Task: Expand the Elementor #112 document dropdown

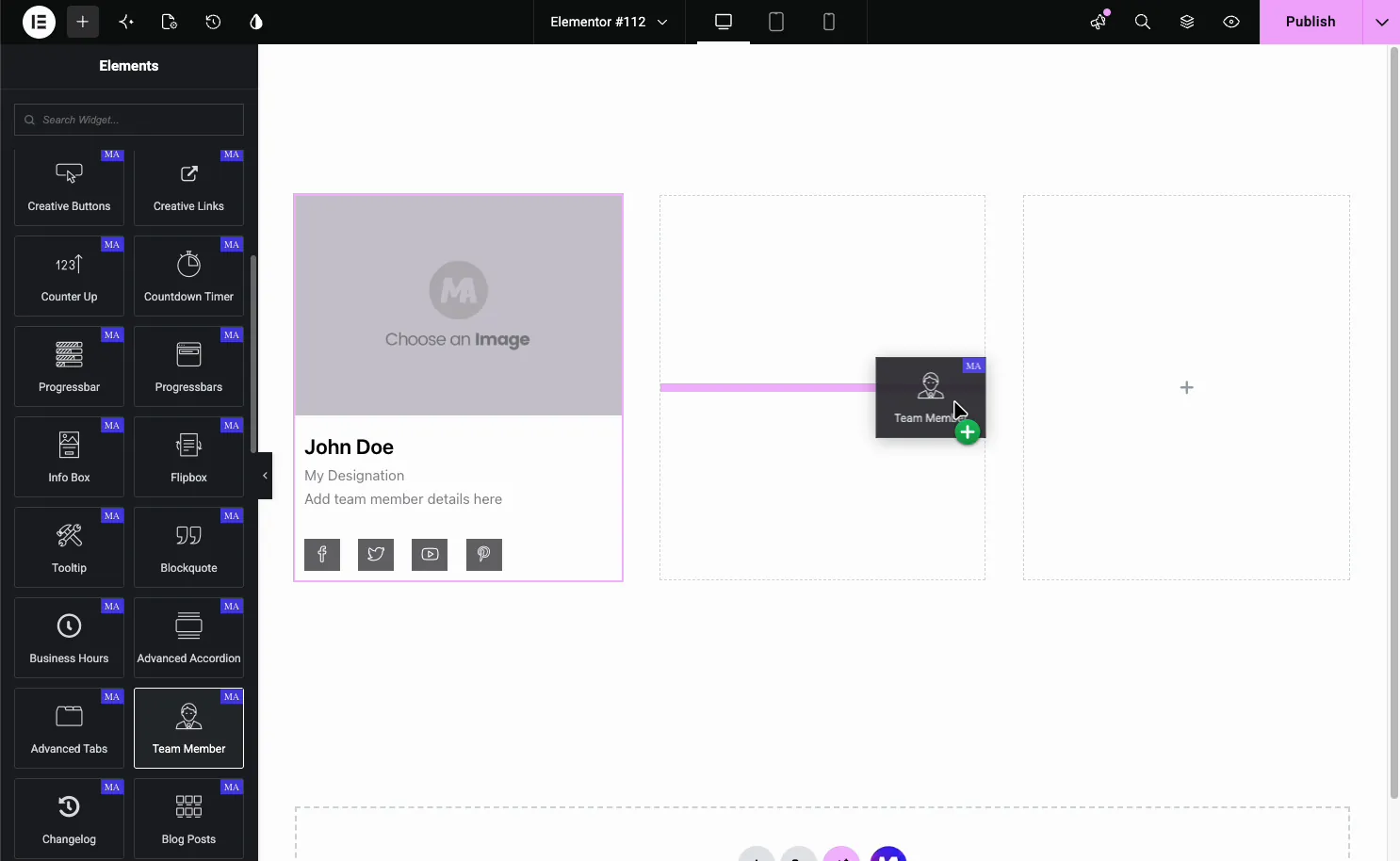Action: (x=609, y=22)
